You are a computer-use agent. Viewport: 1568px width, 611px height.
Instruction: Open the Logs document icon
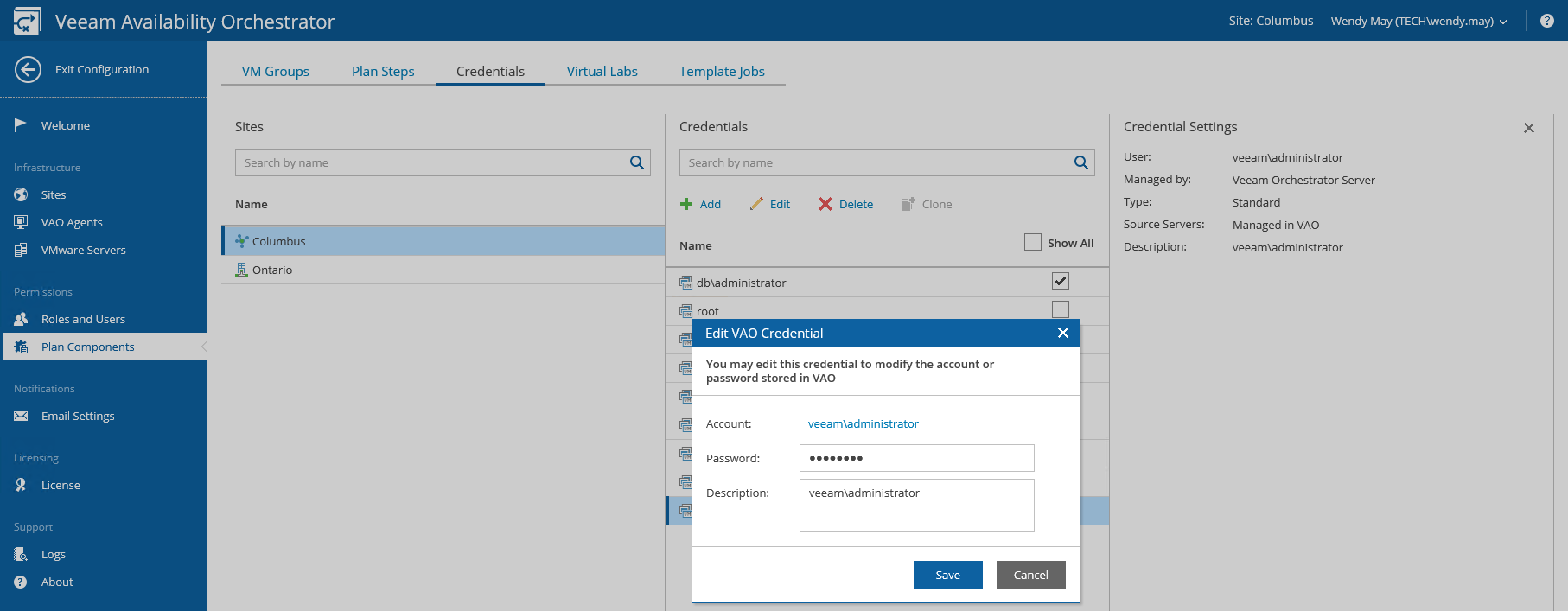21,554
